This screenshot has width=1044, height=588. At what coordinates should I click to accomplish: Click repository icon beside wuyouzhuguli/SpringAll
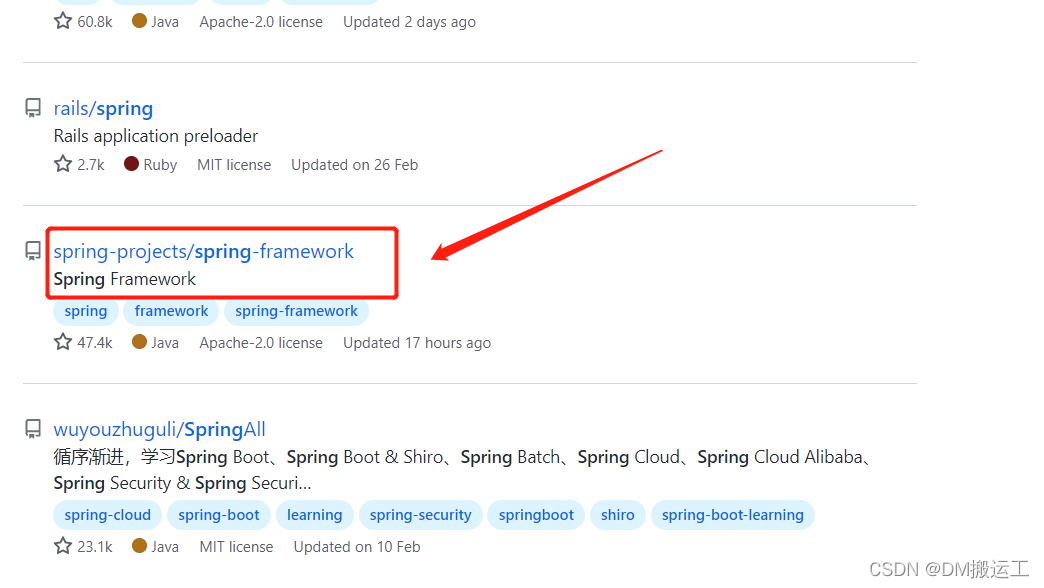click(x=33, y=429)
